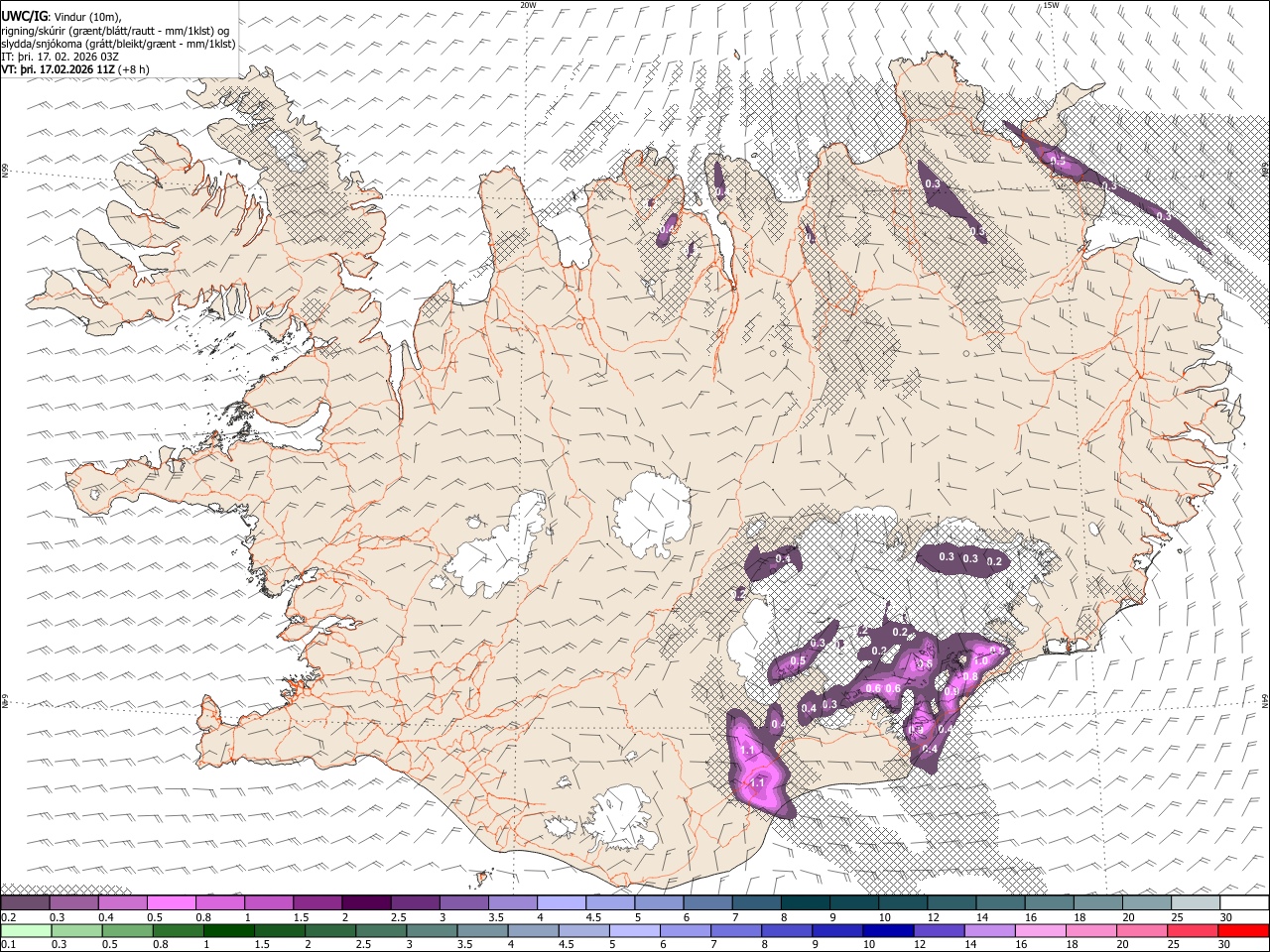Click the 'rigning/skúrir' legend description line

click(x=115, y=31)
